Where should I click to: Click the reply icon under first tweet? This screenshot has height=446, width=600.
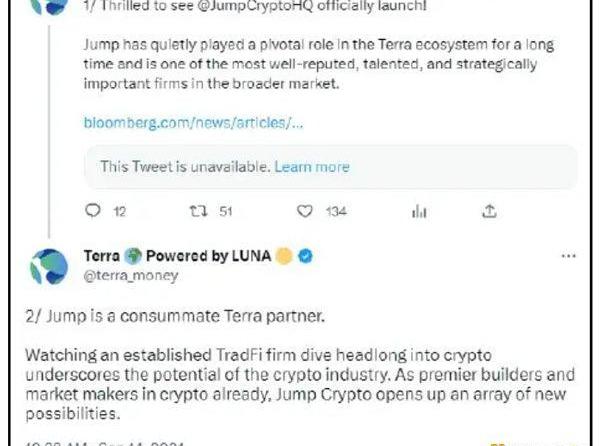tap(93, 211)
